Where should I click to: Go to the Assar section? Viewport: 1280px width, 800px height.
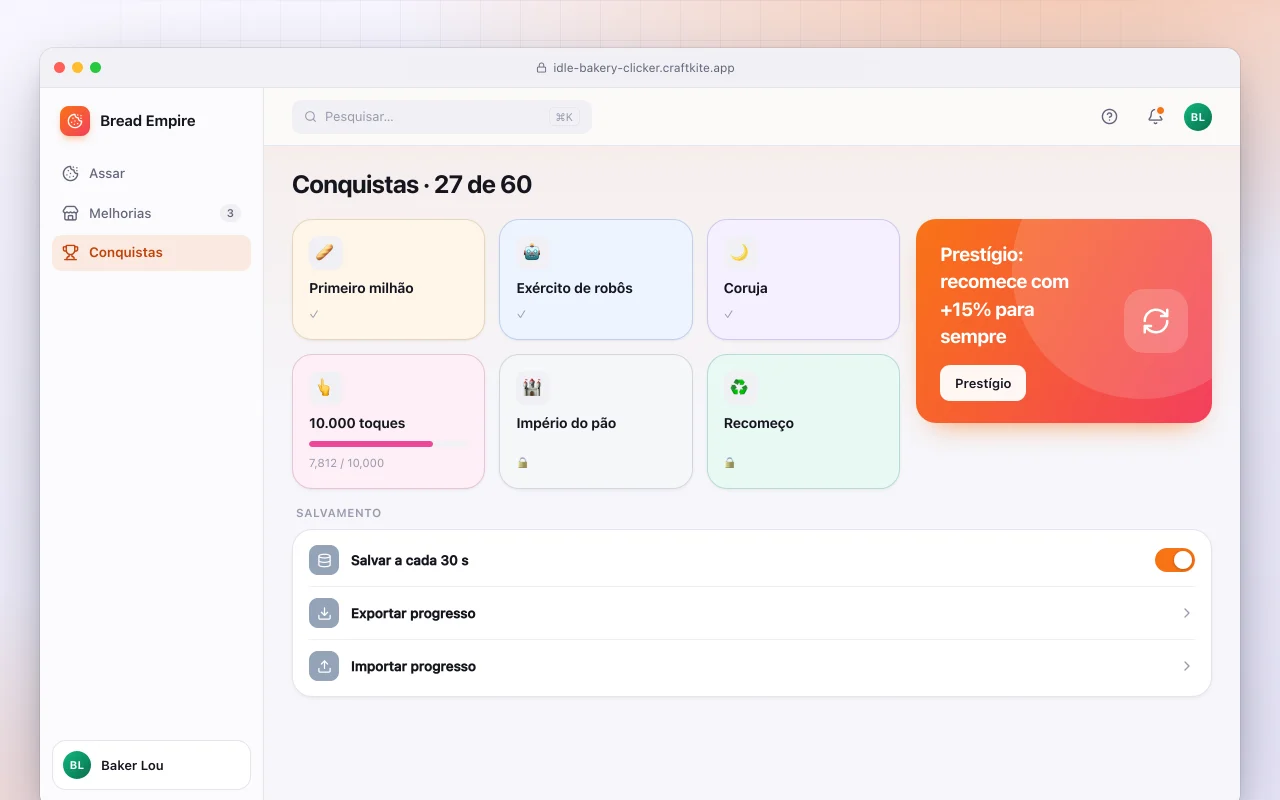[151, 173]
